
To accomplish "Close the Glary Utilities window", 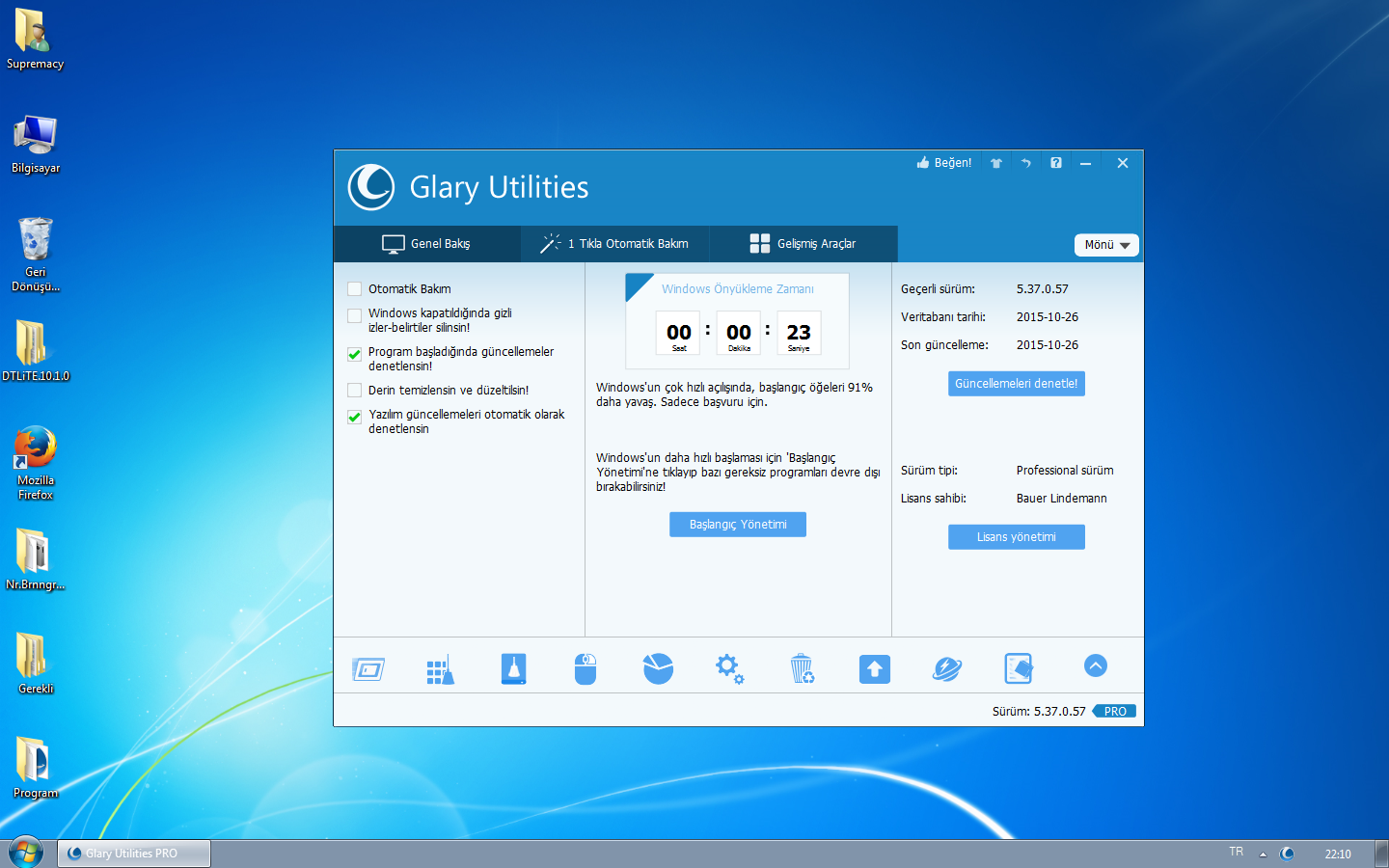I will click(x=1123, y=163).
